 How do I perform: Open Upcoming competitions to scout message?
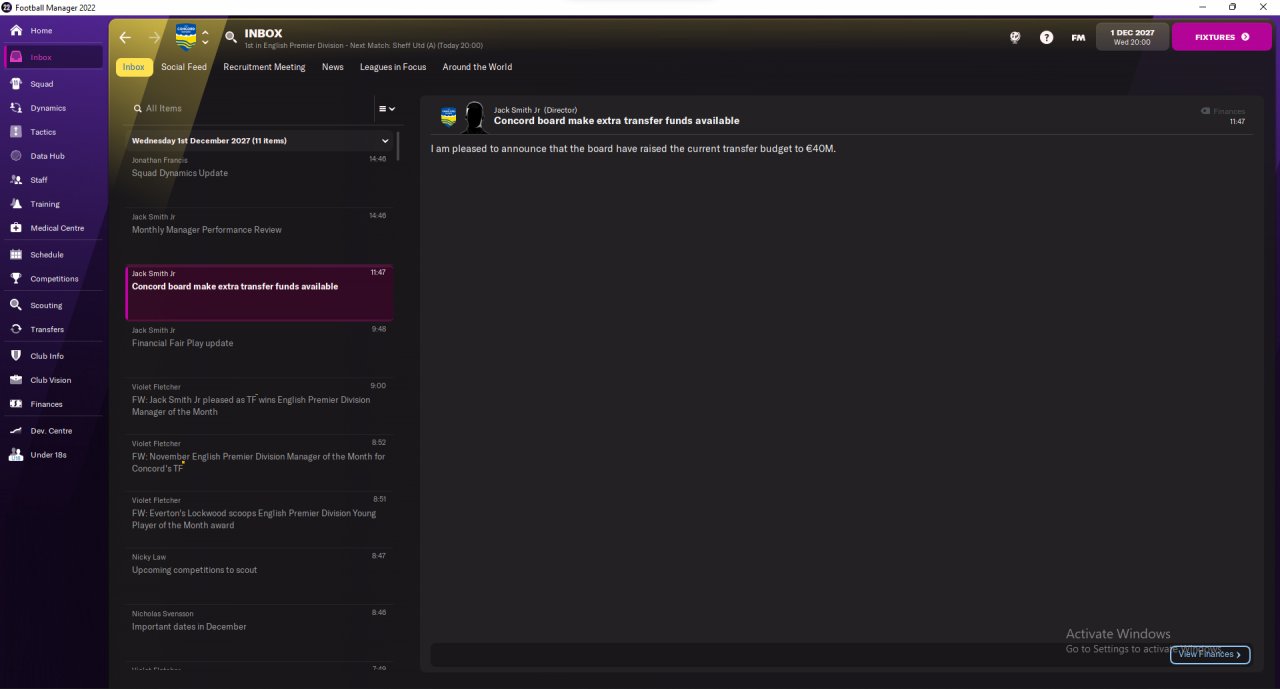click(x=259, y=577)
